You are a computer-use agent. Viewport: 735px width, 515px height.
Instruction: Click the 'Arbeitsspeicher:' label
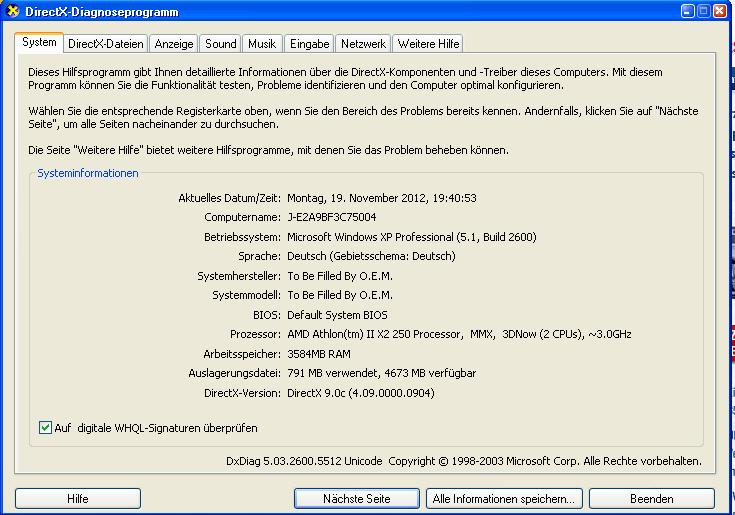click(x=242, y=354)
